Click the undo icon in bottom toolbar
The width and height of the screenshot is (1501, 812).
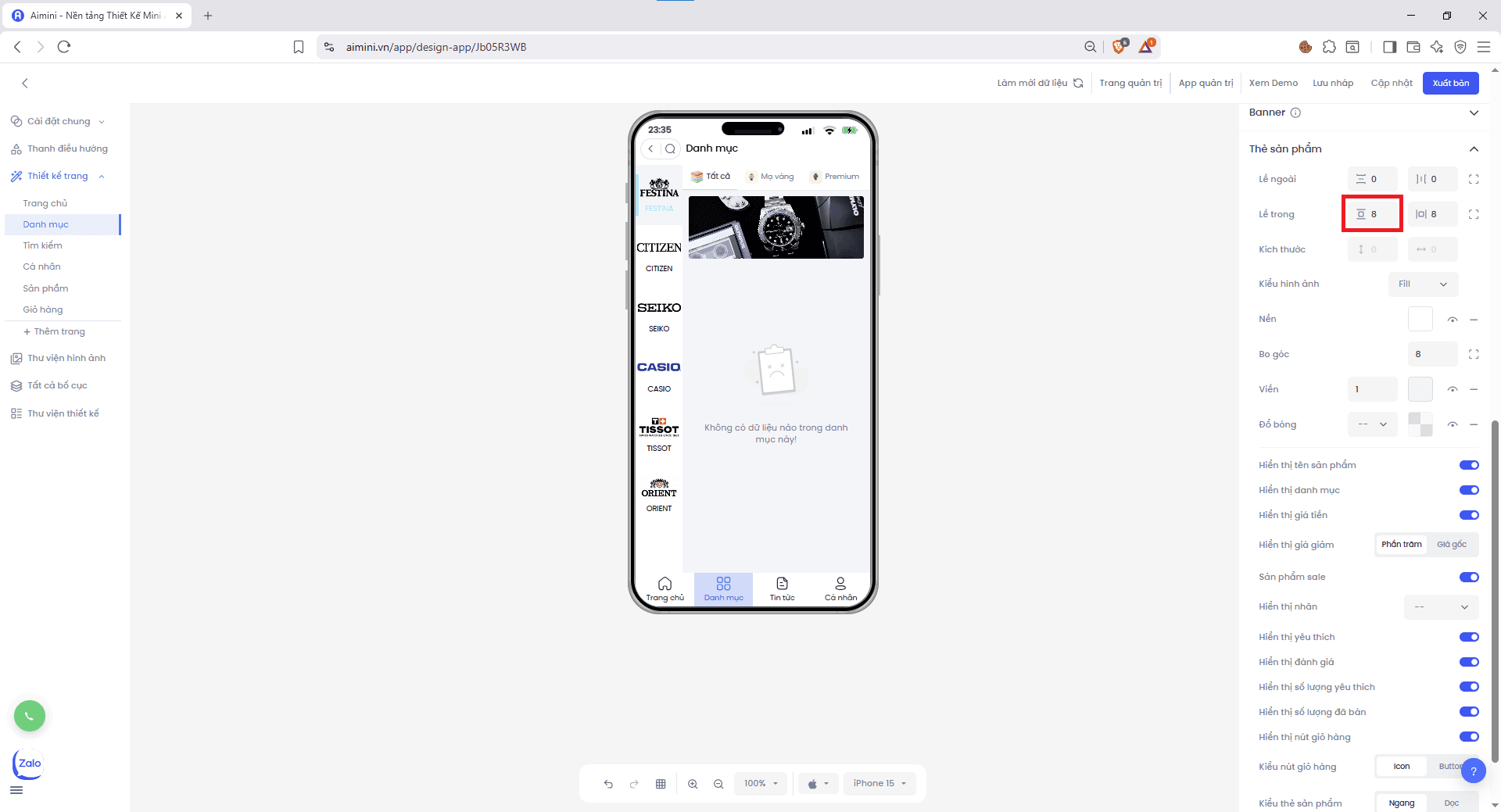608,784
